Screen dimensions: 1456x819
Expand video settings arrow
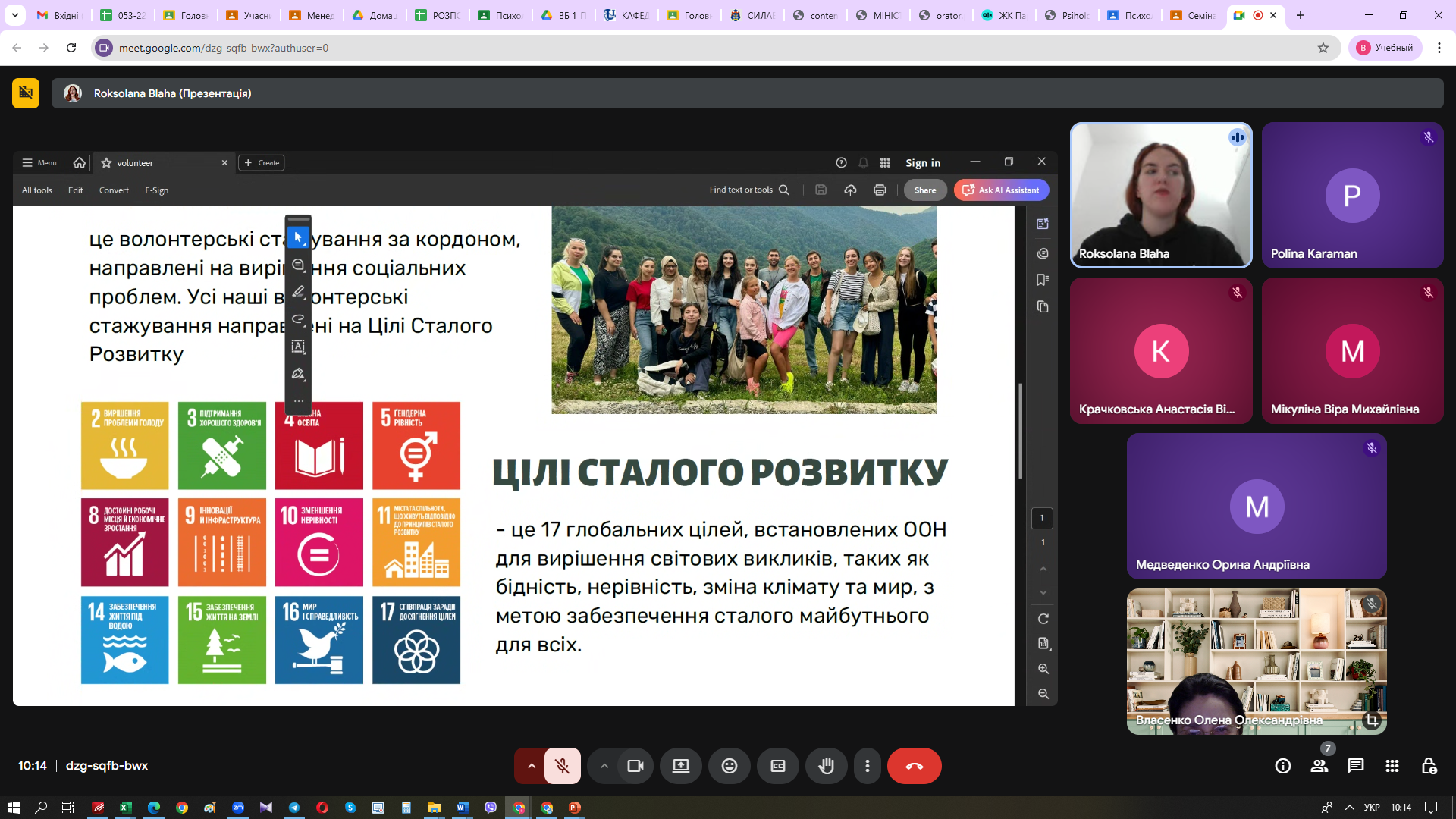tap(604, 766)
